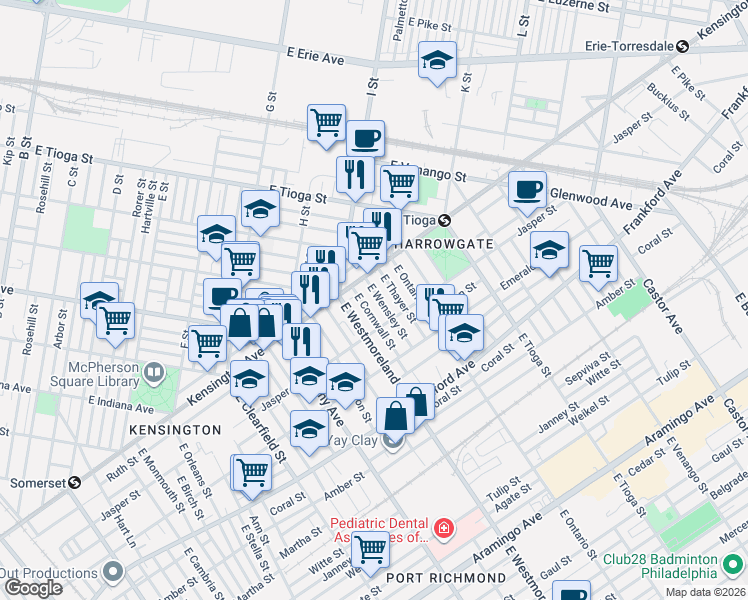Viewport: 748px width, 600px height.
Task: Select school marker on Kensington Ave near E Clearfield St
Action: coord(249,380)
